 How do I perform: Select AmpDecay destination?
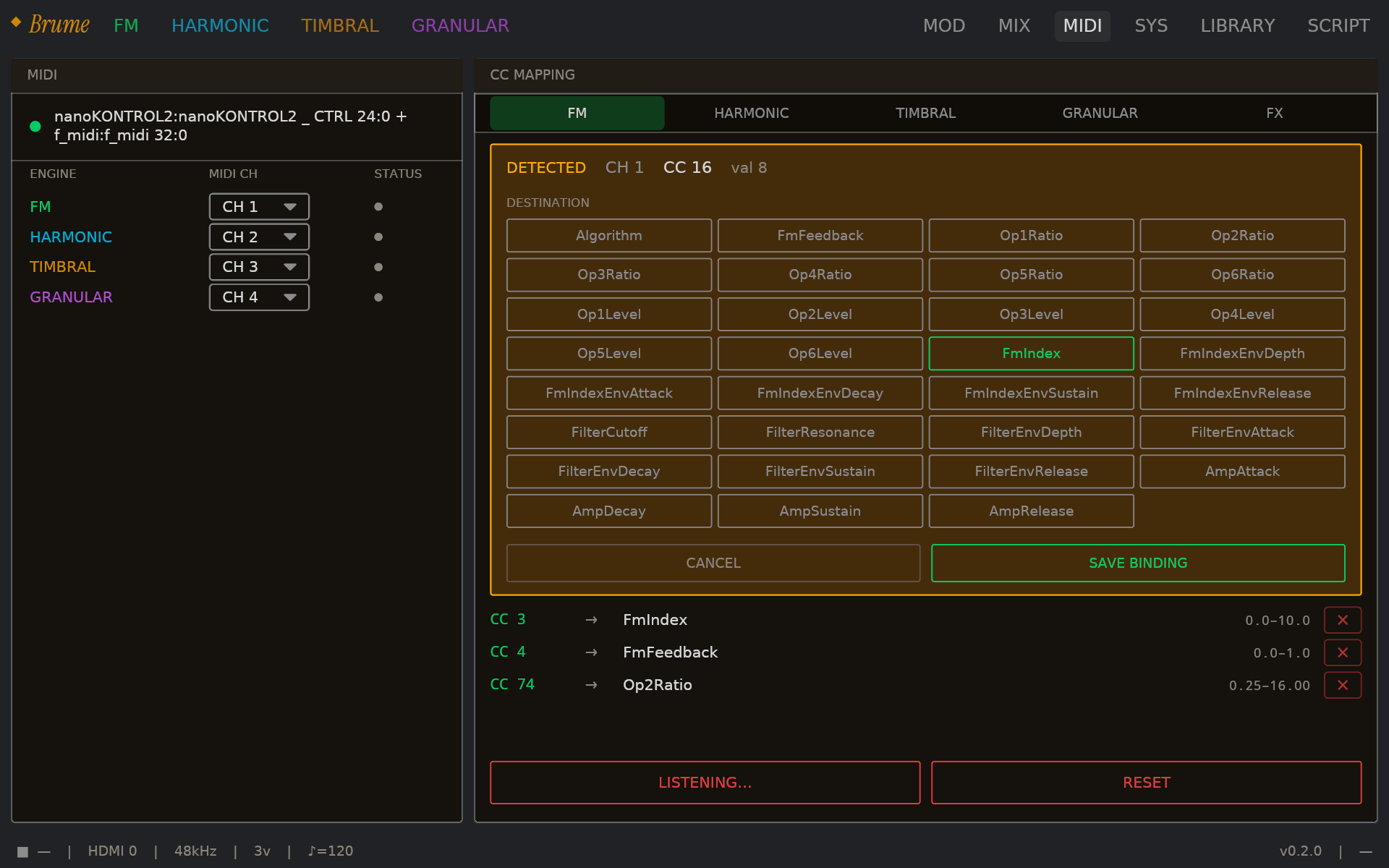pos(609,511)
